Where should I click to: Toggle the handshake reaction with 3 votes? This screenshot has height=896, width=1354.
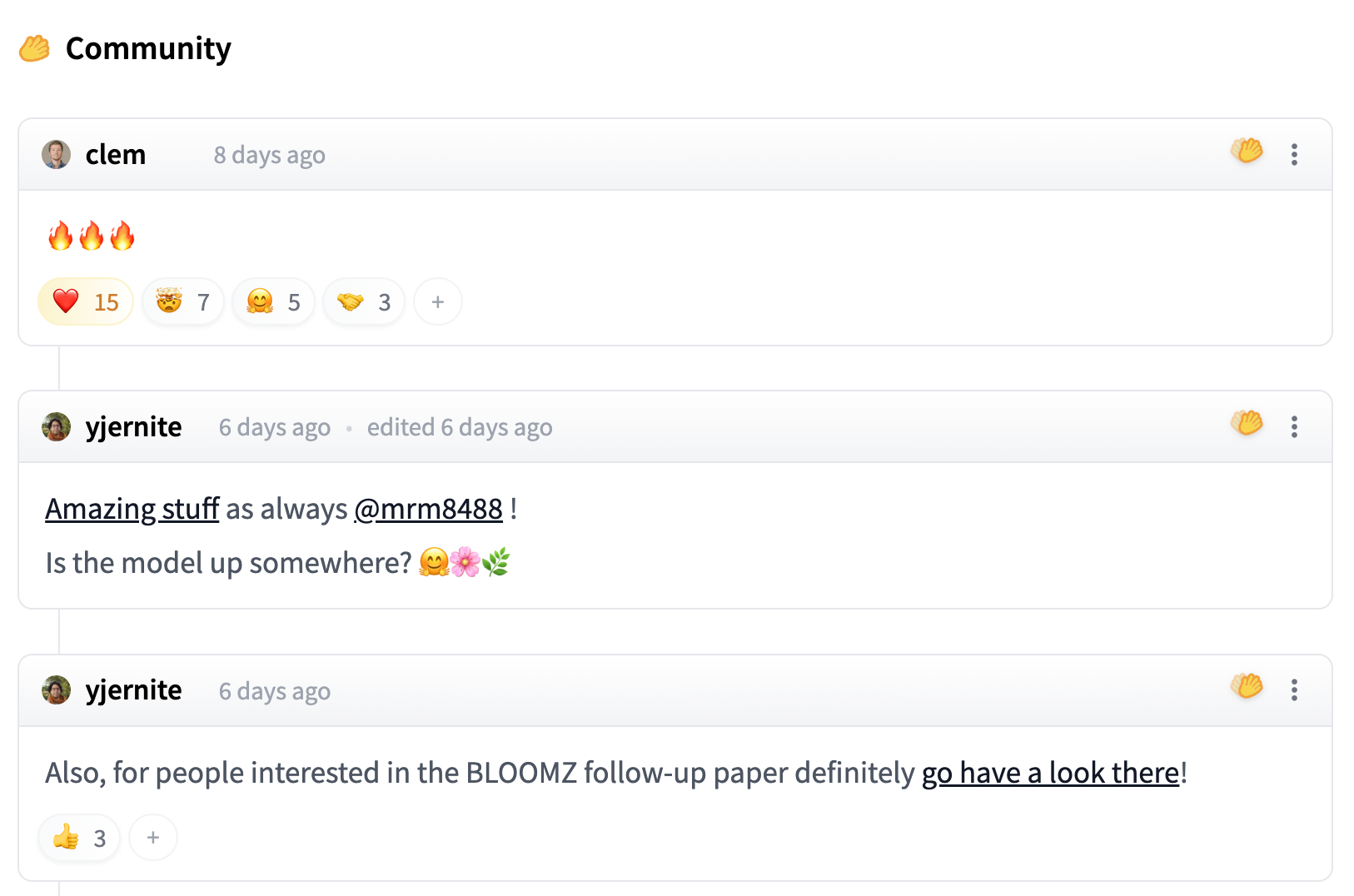[364, 301]
